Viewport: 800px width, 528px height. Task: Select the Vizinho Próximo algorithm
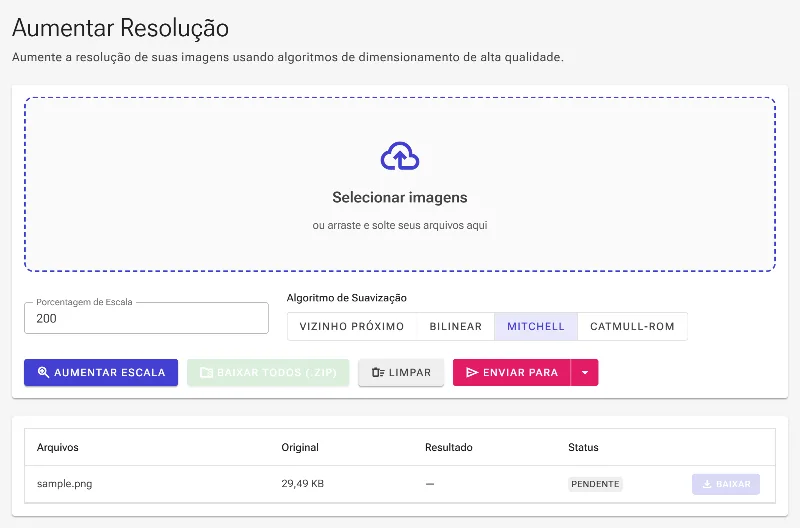coord(352,326)
